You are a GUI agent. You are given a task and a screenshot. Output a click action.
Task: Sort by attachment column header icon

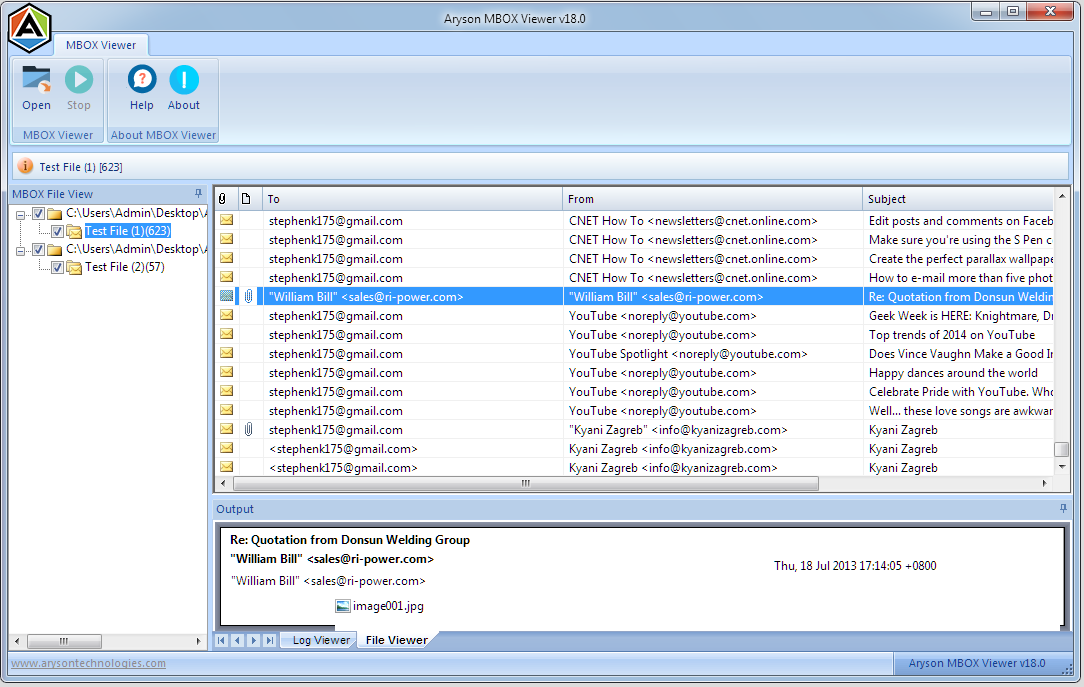[222, 199]
